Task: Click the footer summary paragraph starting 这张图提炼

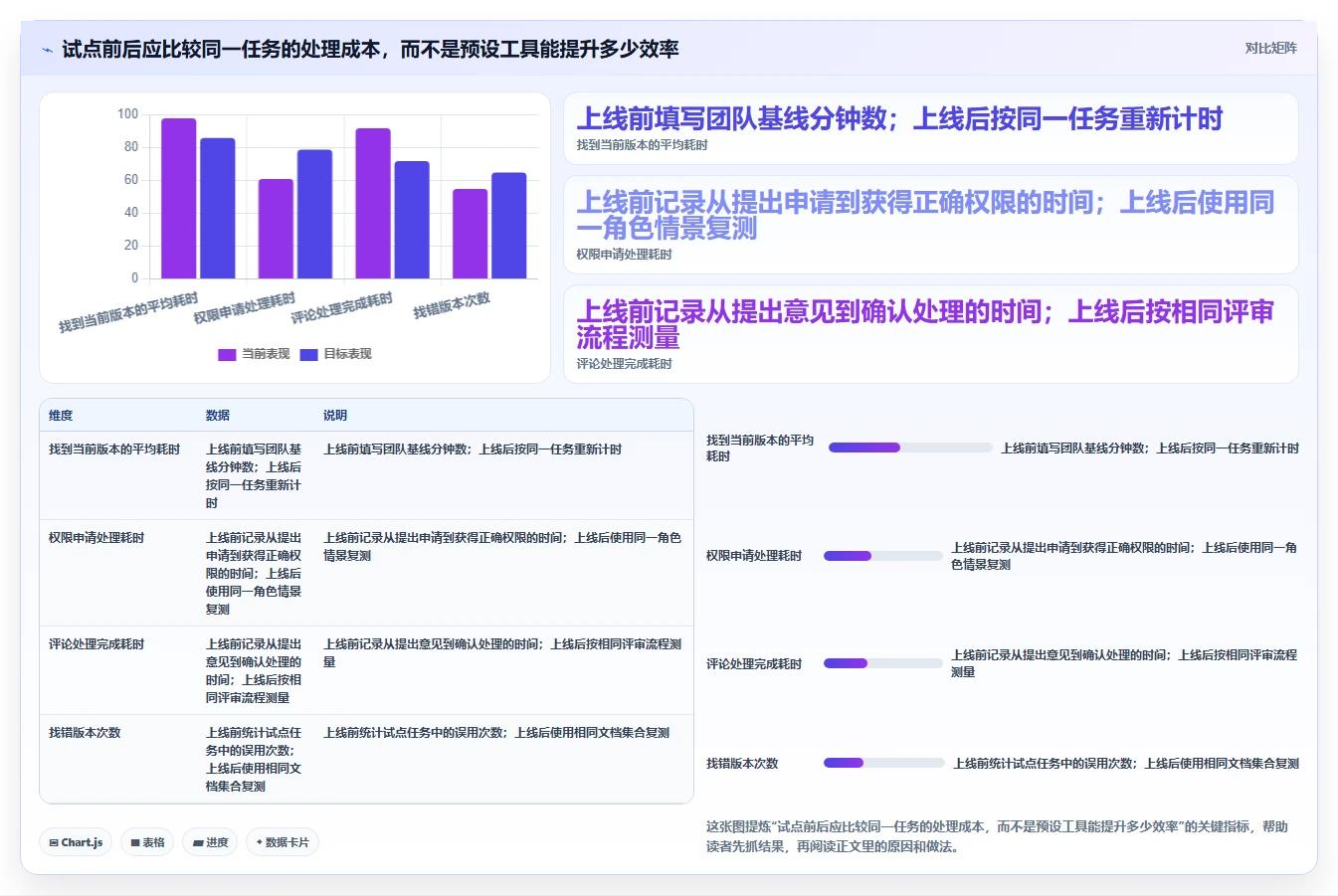Action: click(x=997, y=836)
